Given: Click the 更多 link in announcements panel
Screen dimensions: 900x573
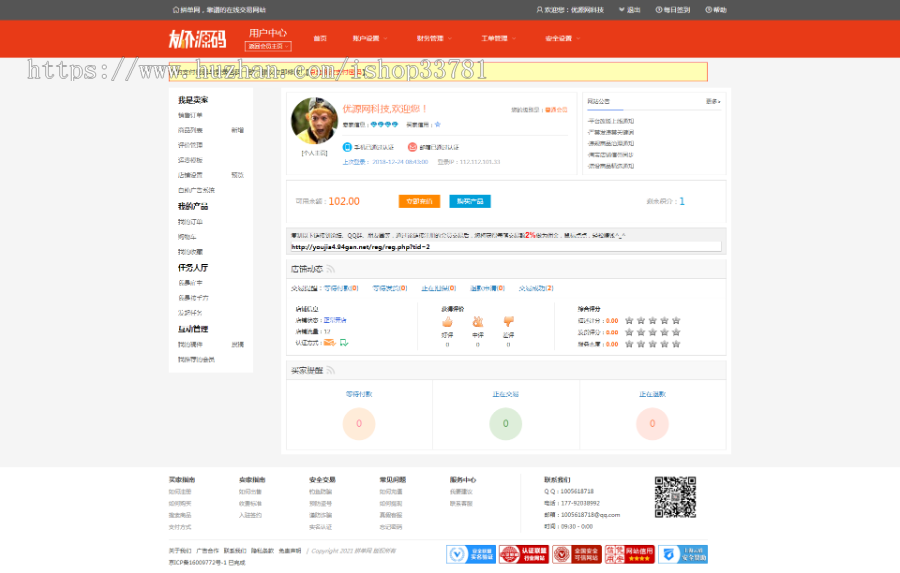Looking at the screenshot, I should pos(712,101).
